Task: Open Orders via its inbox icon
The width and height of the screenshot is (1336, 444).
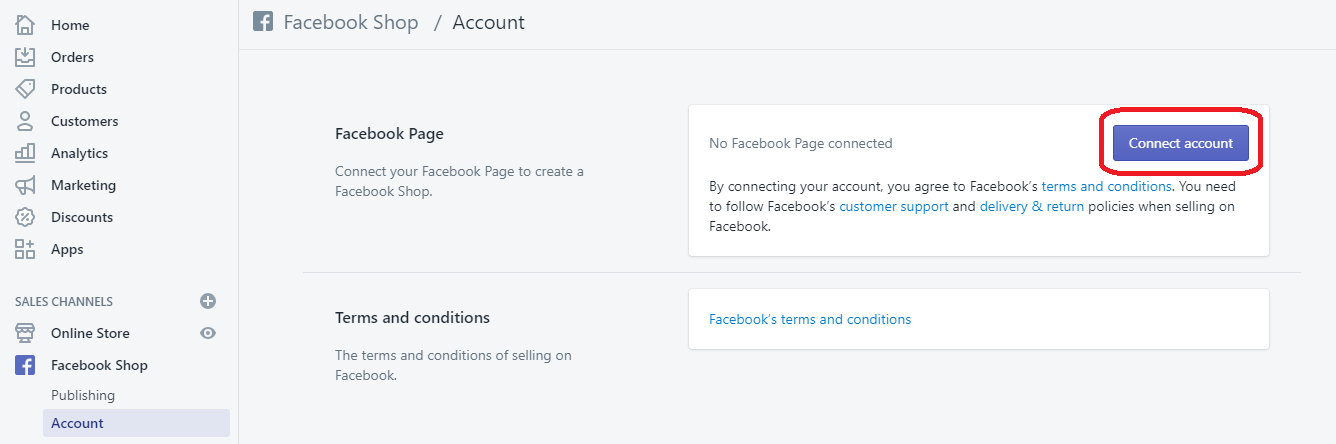Action: 25,57
